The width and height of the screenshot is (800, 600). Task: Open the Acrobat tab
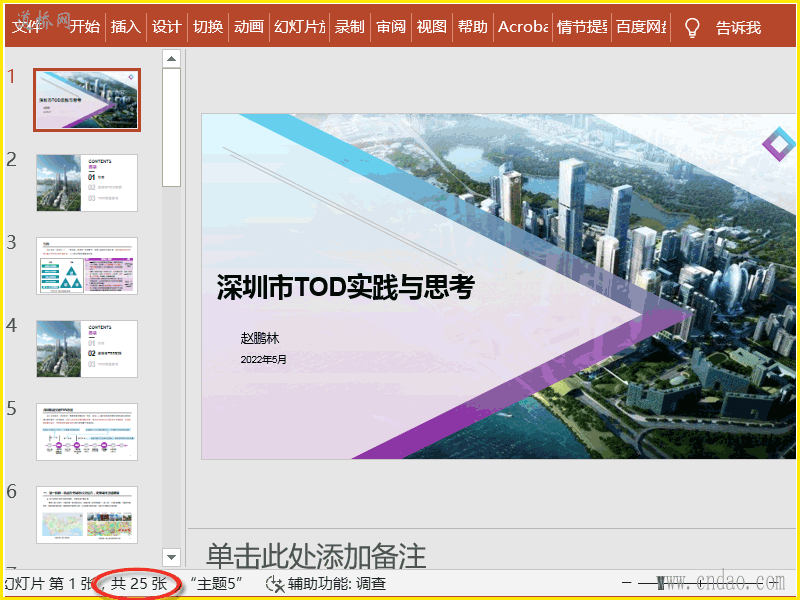click(x=523, y=27)
